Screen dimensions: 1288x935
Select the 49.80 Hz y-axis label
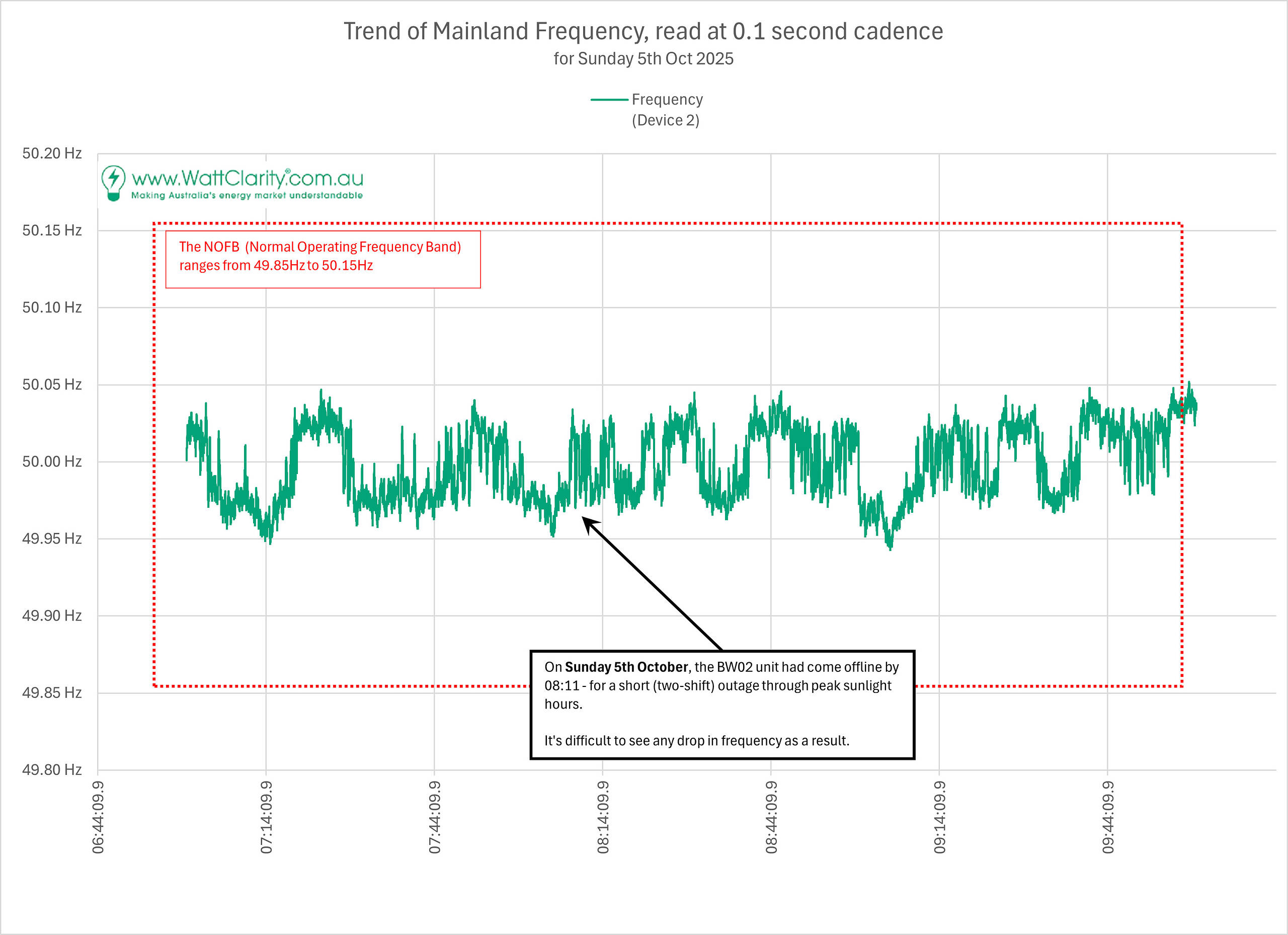(52, 770)
